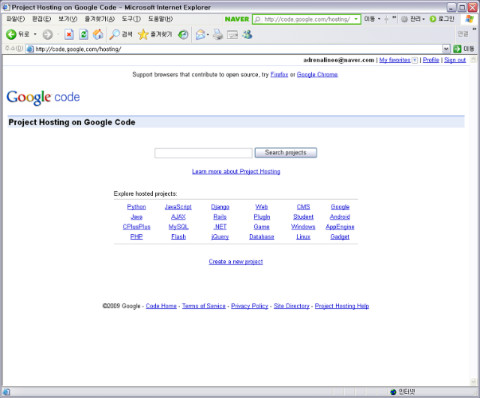Open the Site Directory footer link
The image size is (480, 398).
coord(292,306)
